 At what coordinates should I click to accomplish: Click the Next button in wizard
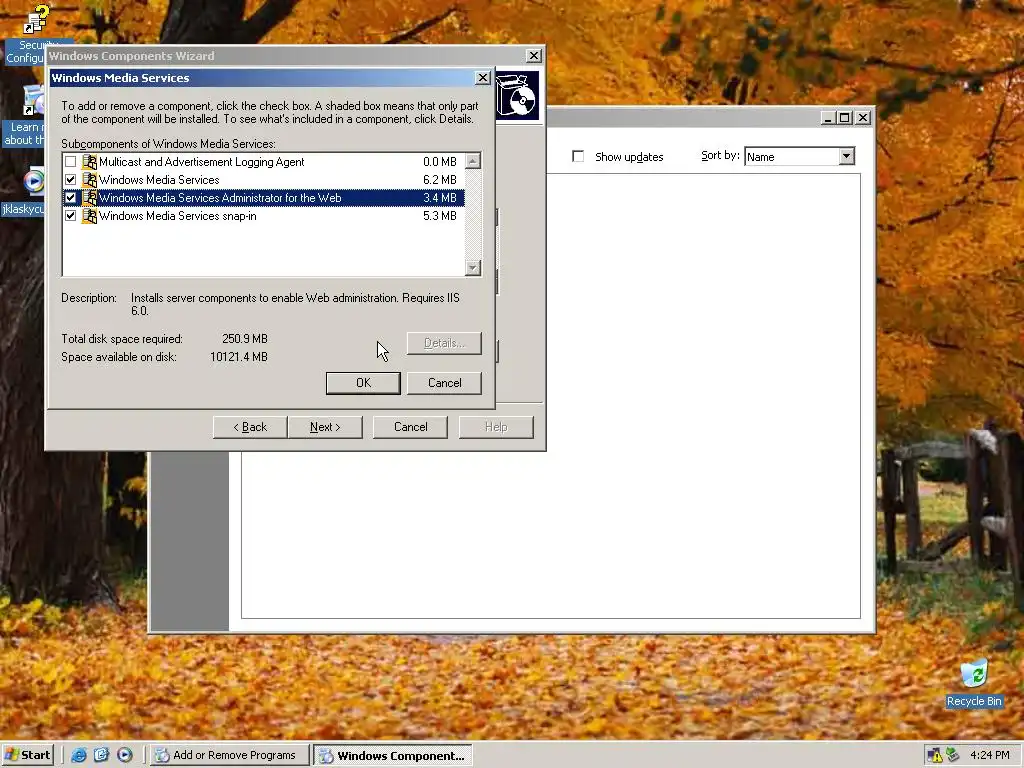[325, 427]
